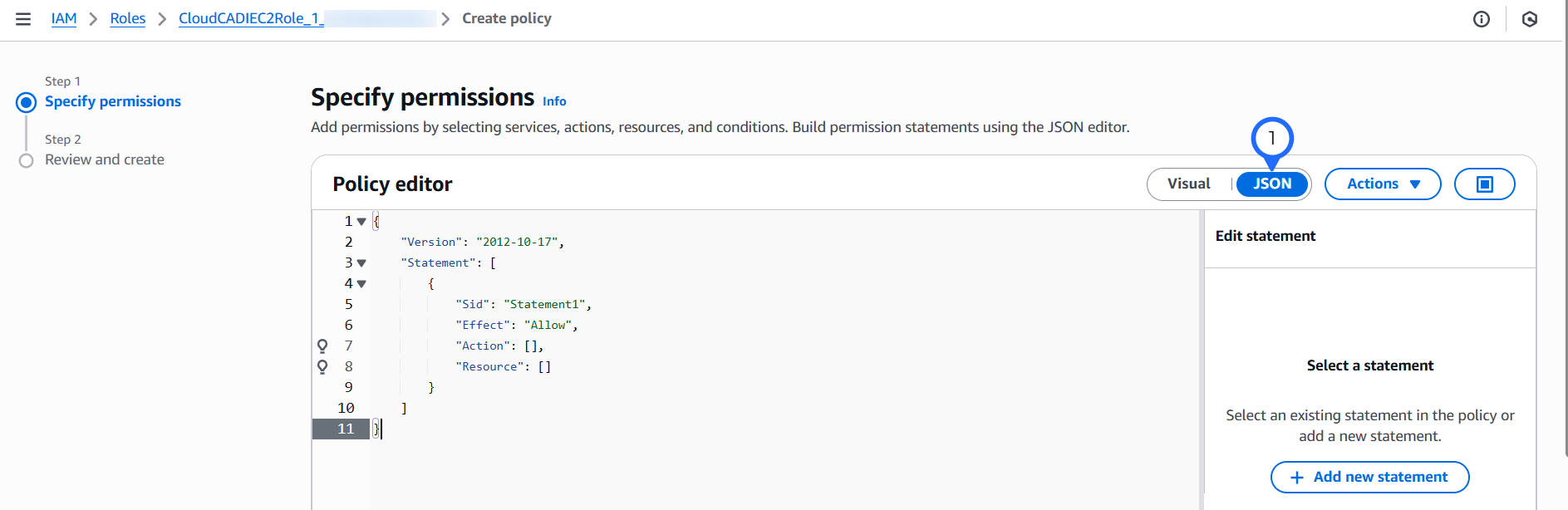Click the numbered callout marker 1
Image resolution: width=1568 pixels, height=510 pixels.
tap(1271, 138)
